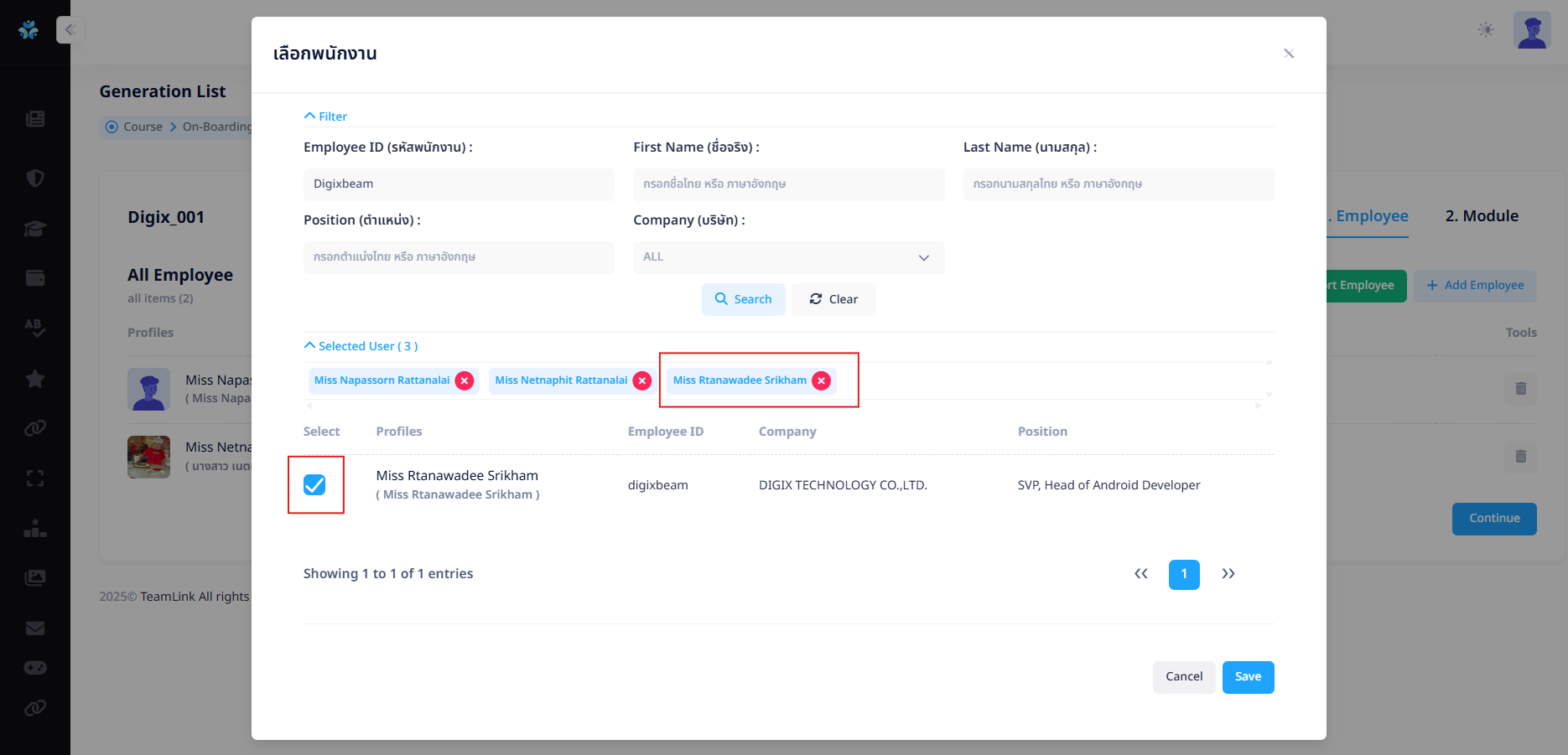
Task: Click the Course breadcrumb link
Action: click(x=143, y=127)
